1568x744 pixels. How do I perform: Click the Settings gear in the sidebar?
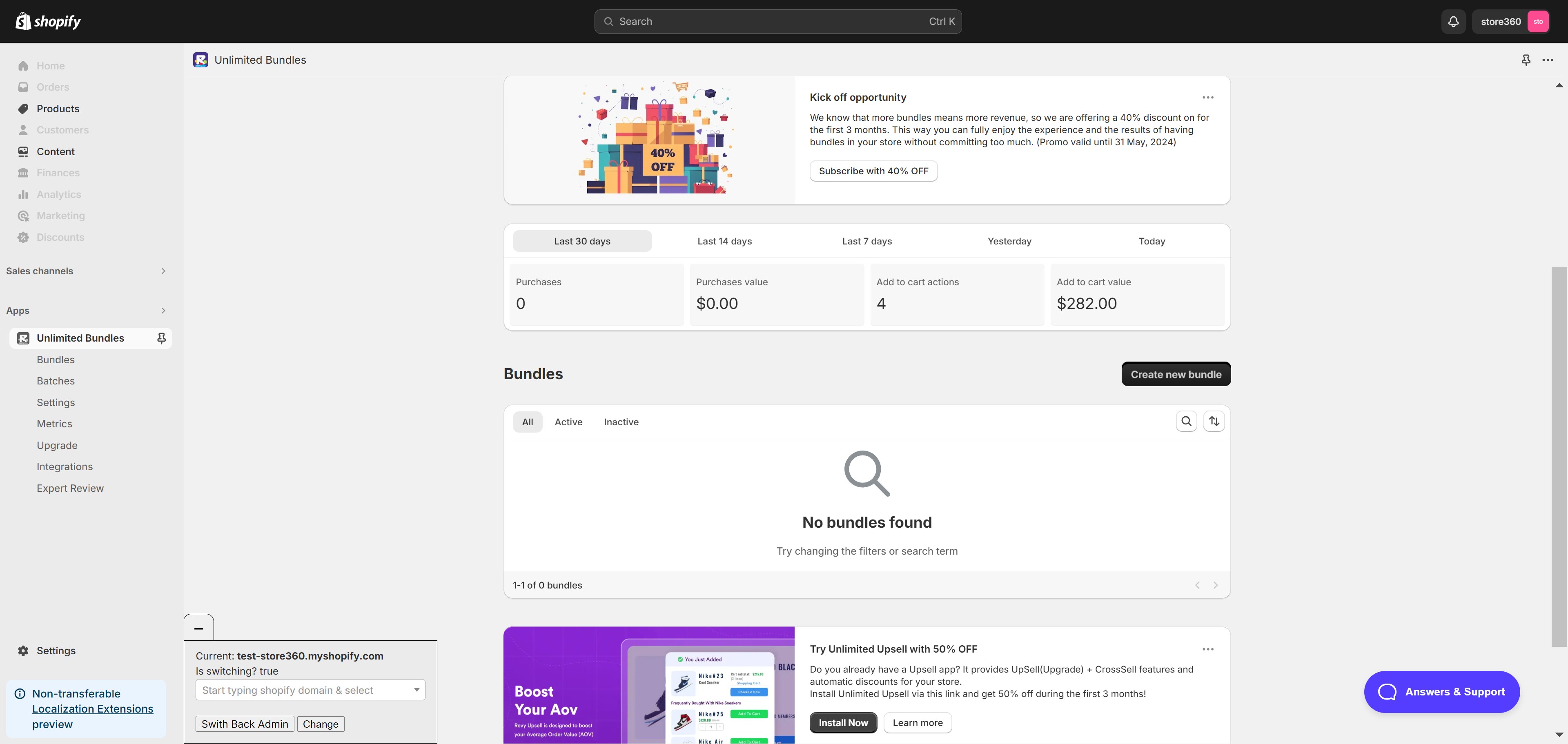coord(23,650)
